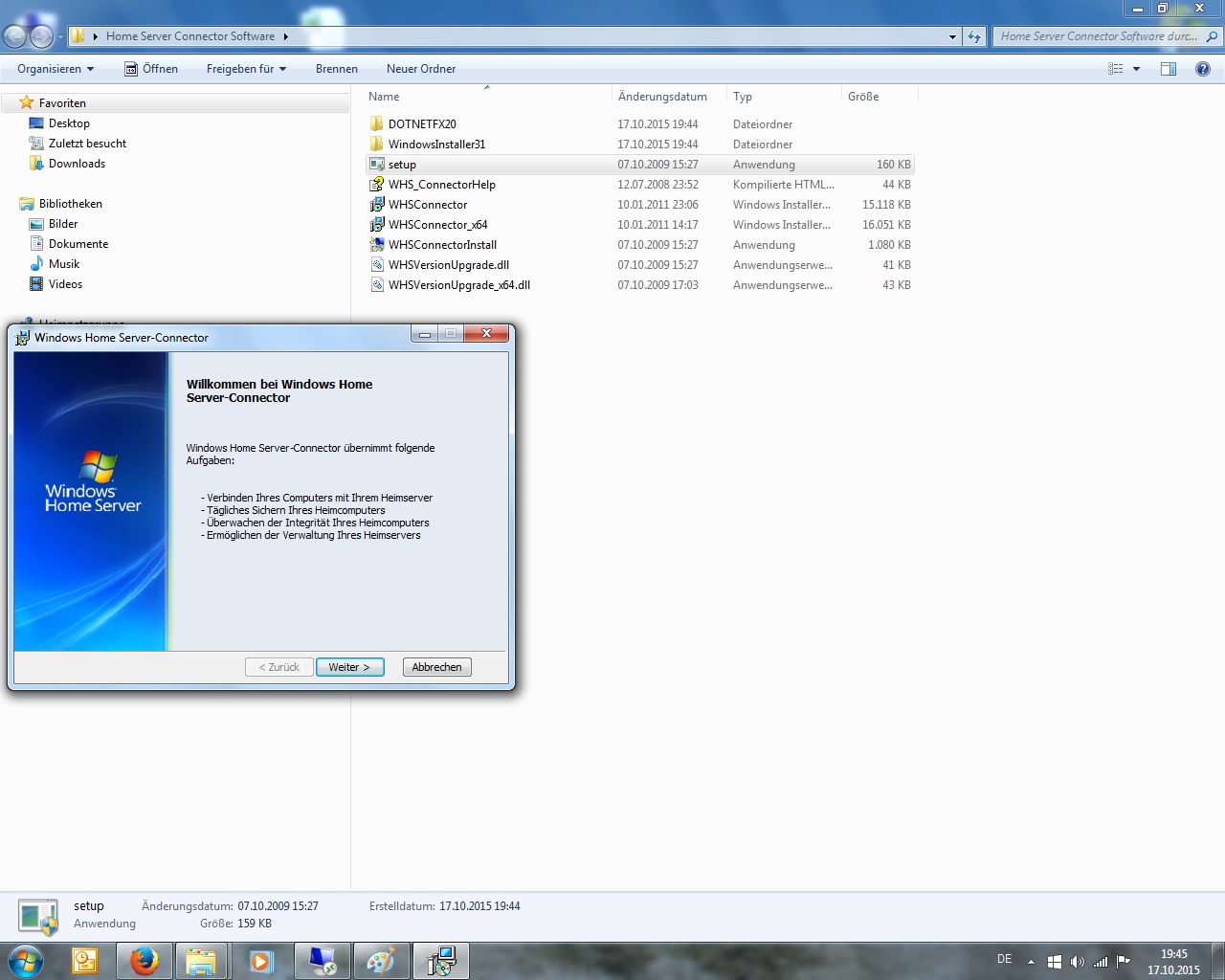Click the volume speaker tray icon
Screen dimensions: 1225x980
click(1078, 961)
